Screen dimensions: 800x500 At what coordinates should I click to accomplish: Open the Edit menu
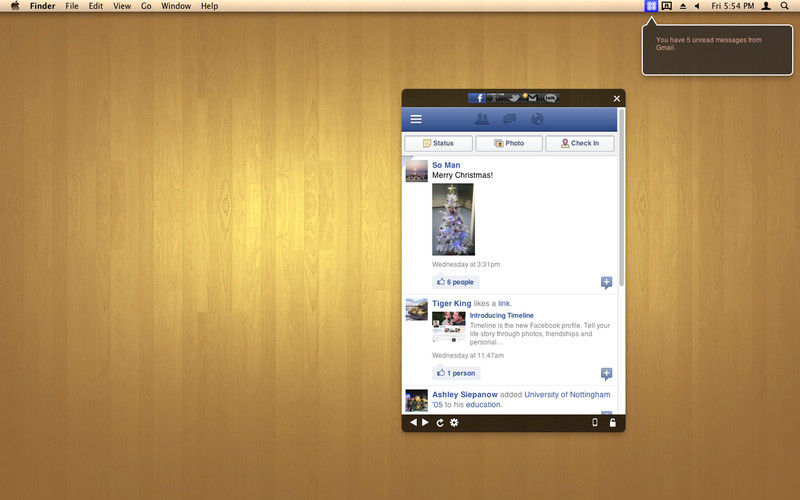coord(95,6)
